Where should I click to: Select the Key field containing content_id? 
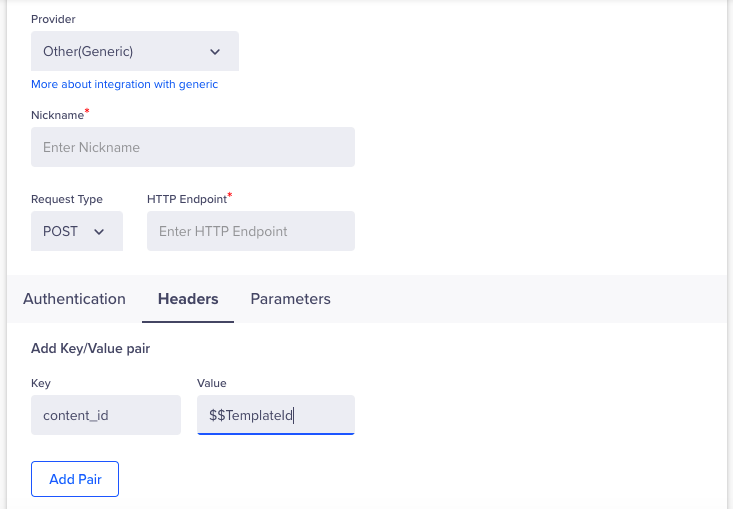pos(106,415)
